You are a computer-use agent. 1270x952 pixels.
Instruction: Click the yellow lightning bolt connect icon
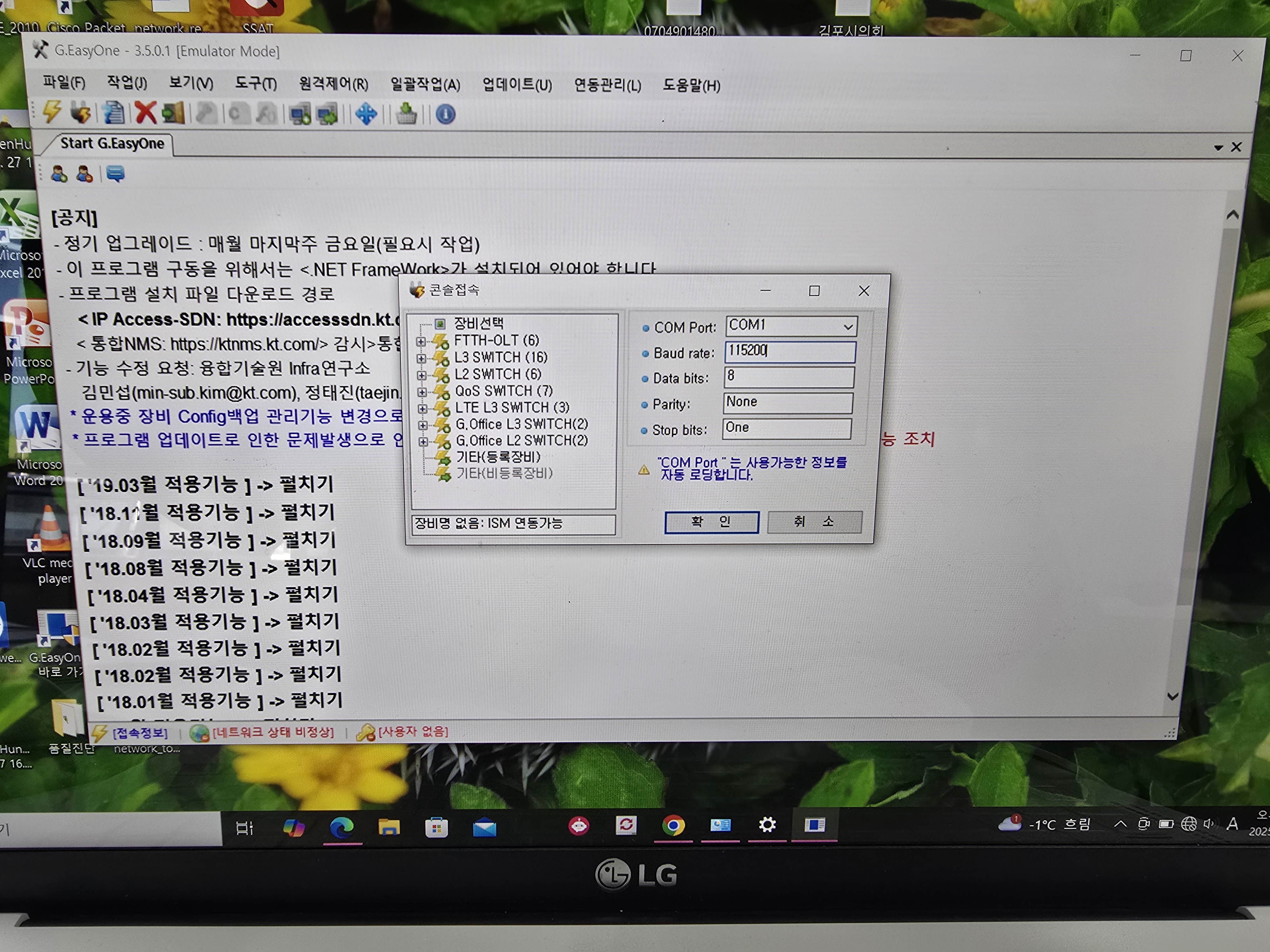point(52,112)
